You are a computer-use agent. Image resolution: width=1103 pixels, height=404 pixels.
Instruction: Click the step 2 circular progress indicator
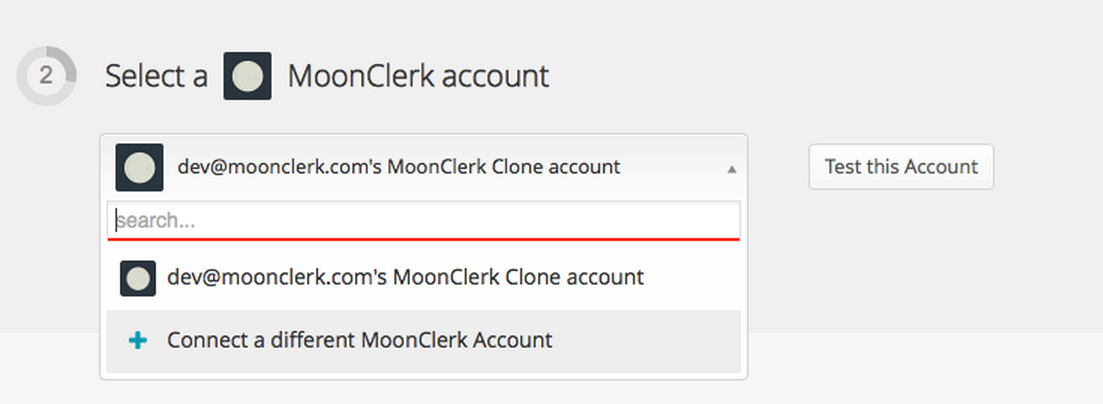[x=46, y=76]
